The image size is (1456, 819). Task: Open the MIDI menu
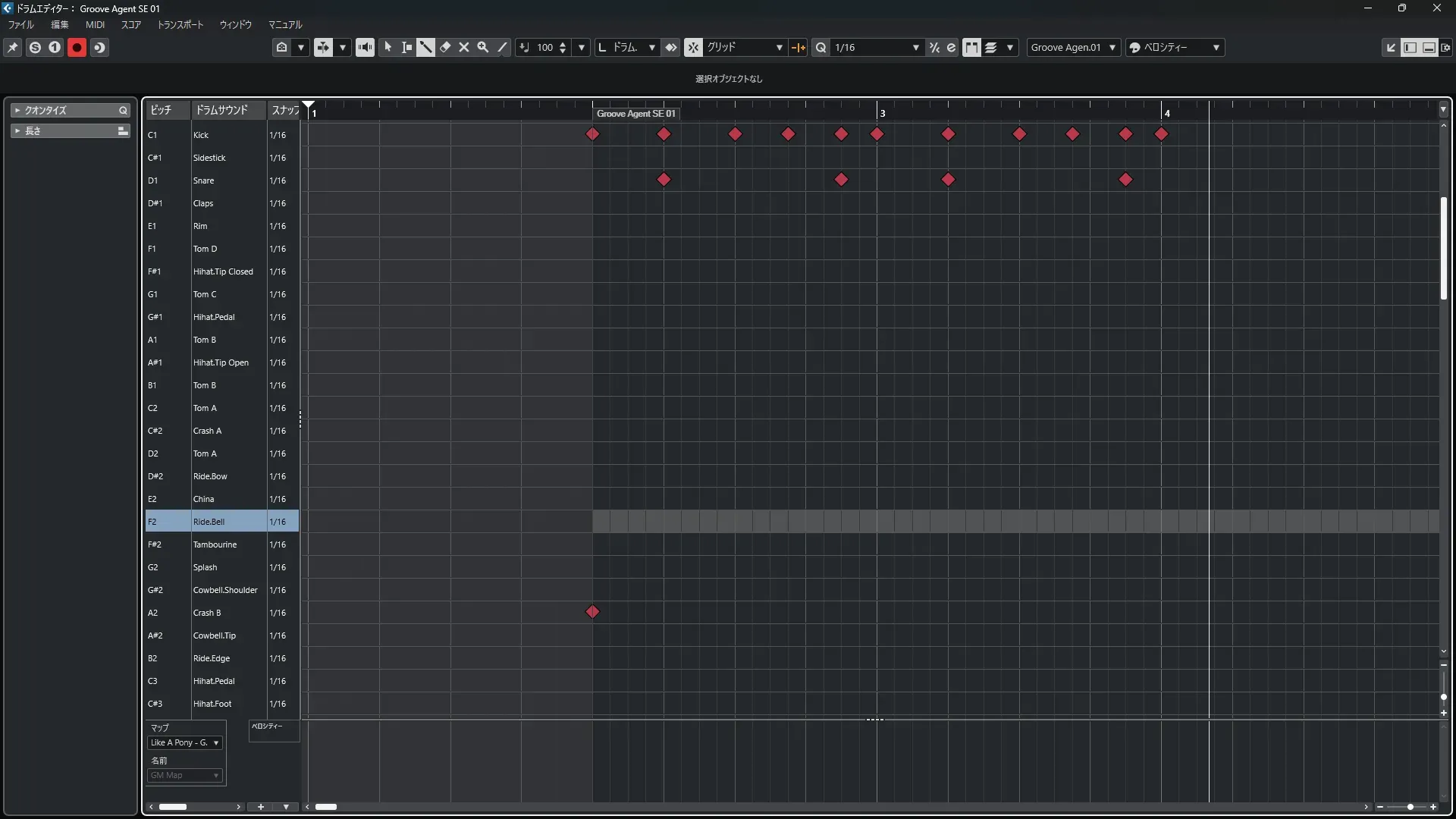pos(95,25)
